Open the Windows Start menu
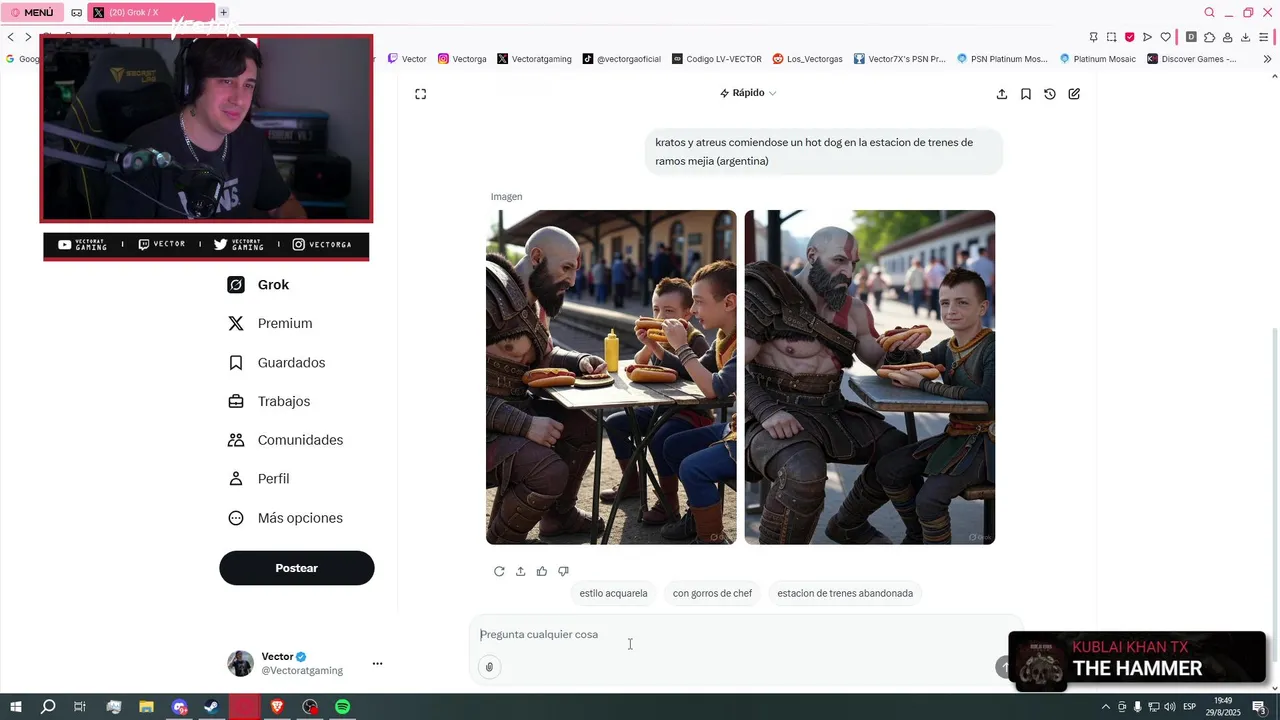The width and height of the screenshot is (1280, 720). (x=16, y=707)
